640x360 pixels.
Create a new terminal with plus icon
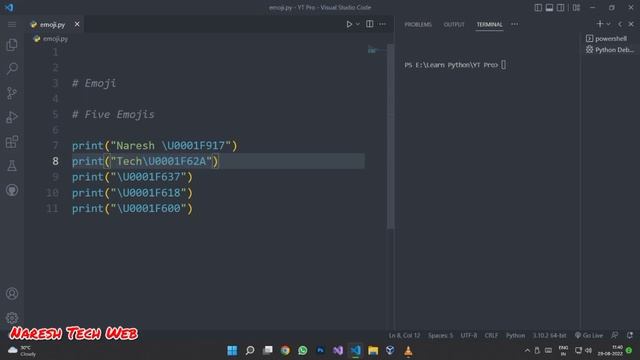(x=600, y=24)
